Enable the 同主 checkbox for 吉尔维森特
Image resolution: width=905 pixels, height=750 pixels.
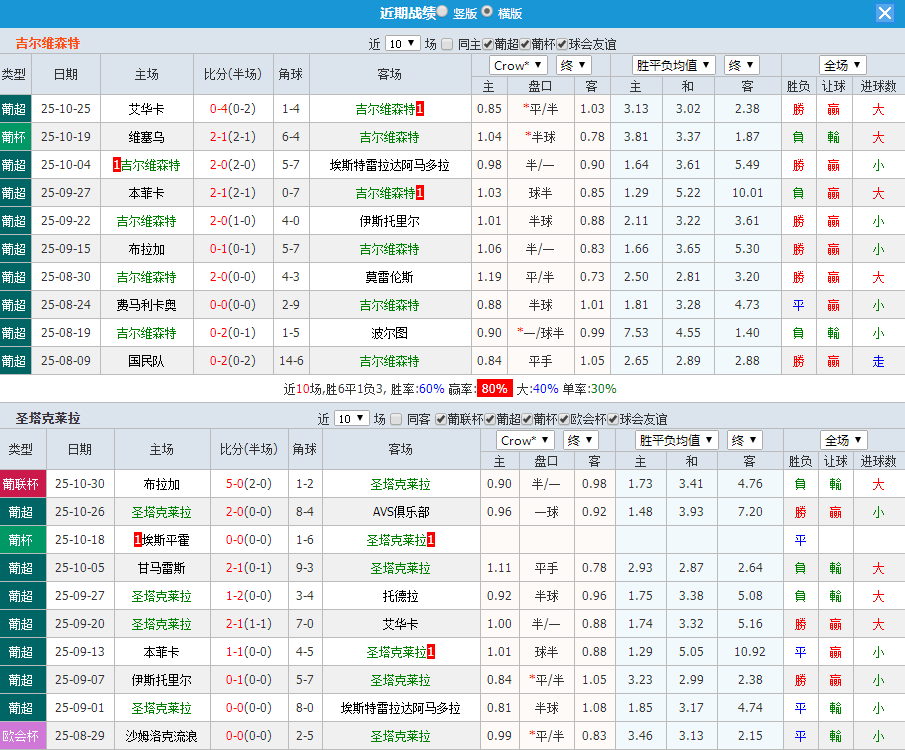pos(445,44)
